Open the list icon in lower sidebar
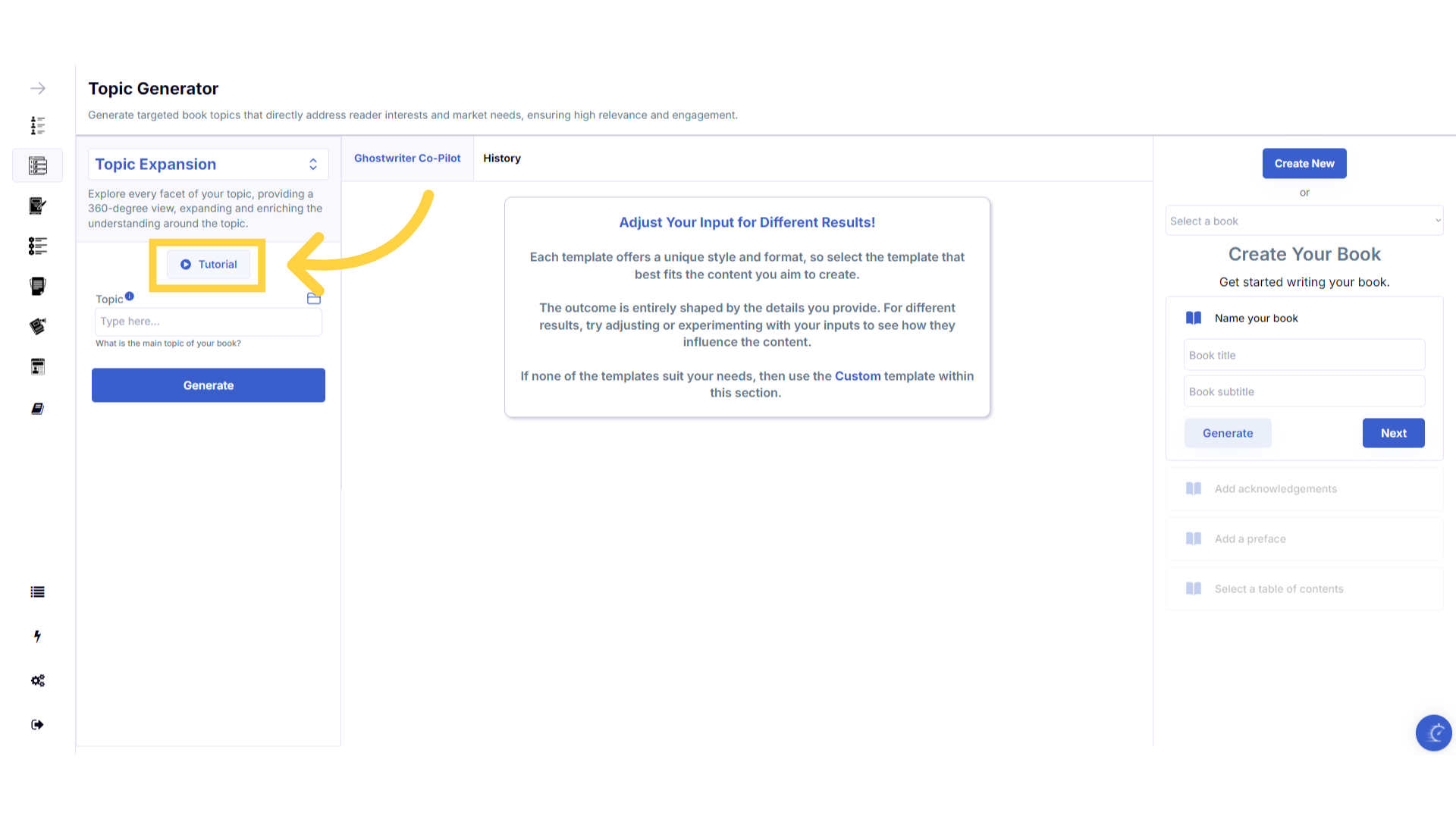 [x=38, y=592]
